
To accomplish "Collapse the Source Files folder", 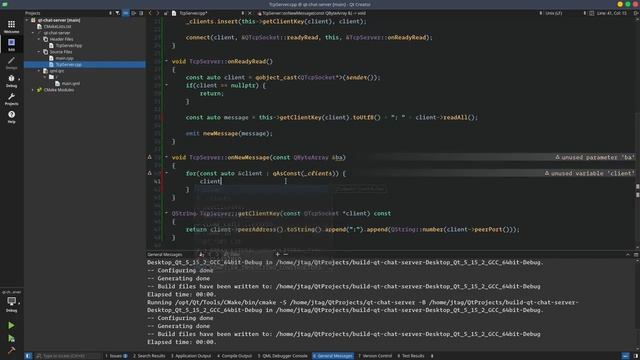I will [x=39, y=52].
